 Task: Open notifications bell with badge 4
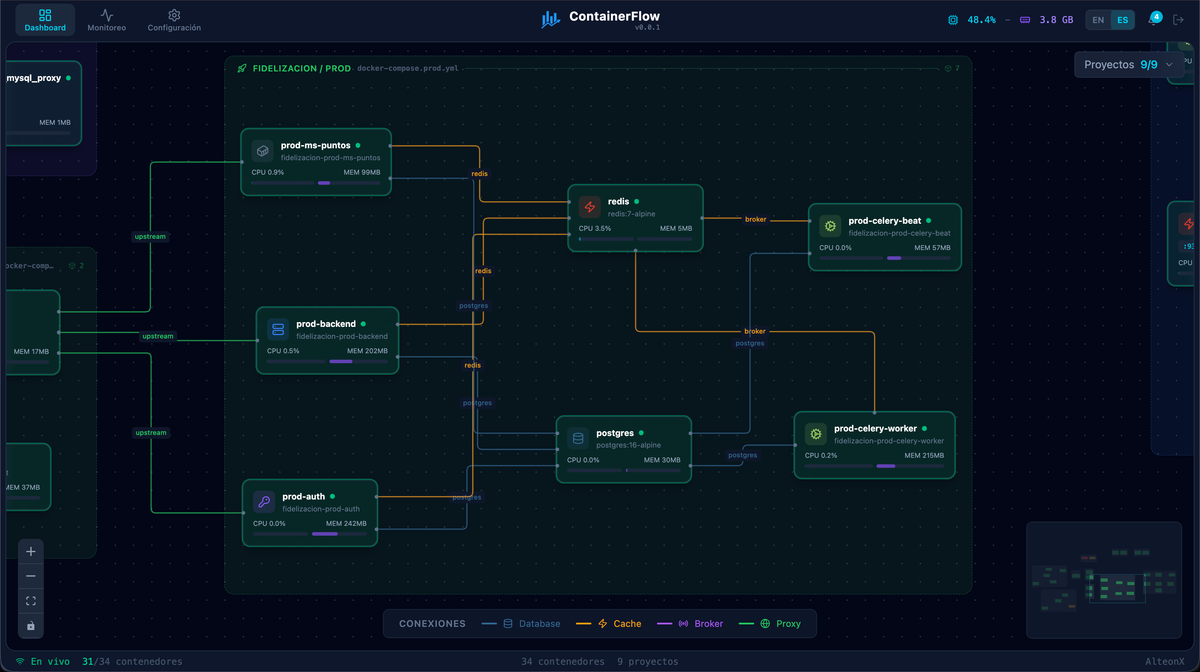click(1153, 20)
